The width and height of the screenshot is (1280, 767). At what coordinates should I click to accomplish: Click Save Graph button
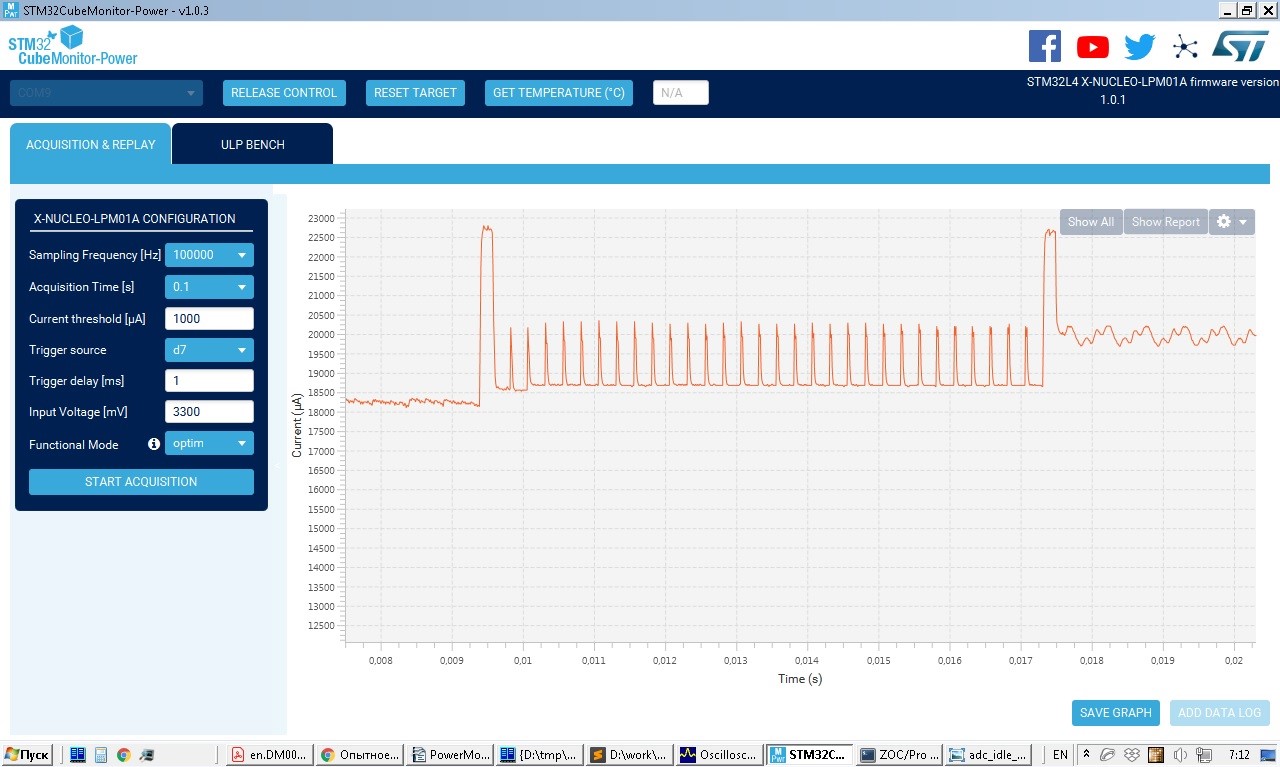click(x=1116, y=713)
